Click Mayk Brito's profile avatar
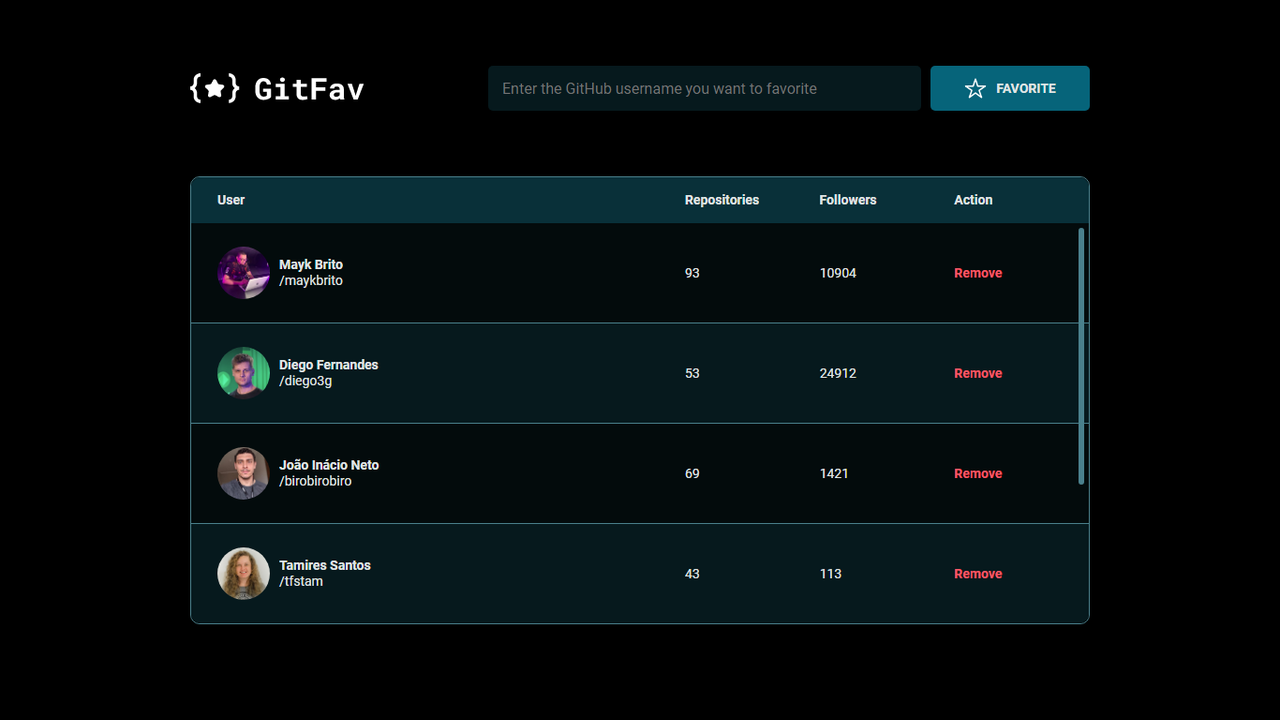This screenshot has width=1280, height=720. point(243,272)
